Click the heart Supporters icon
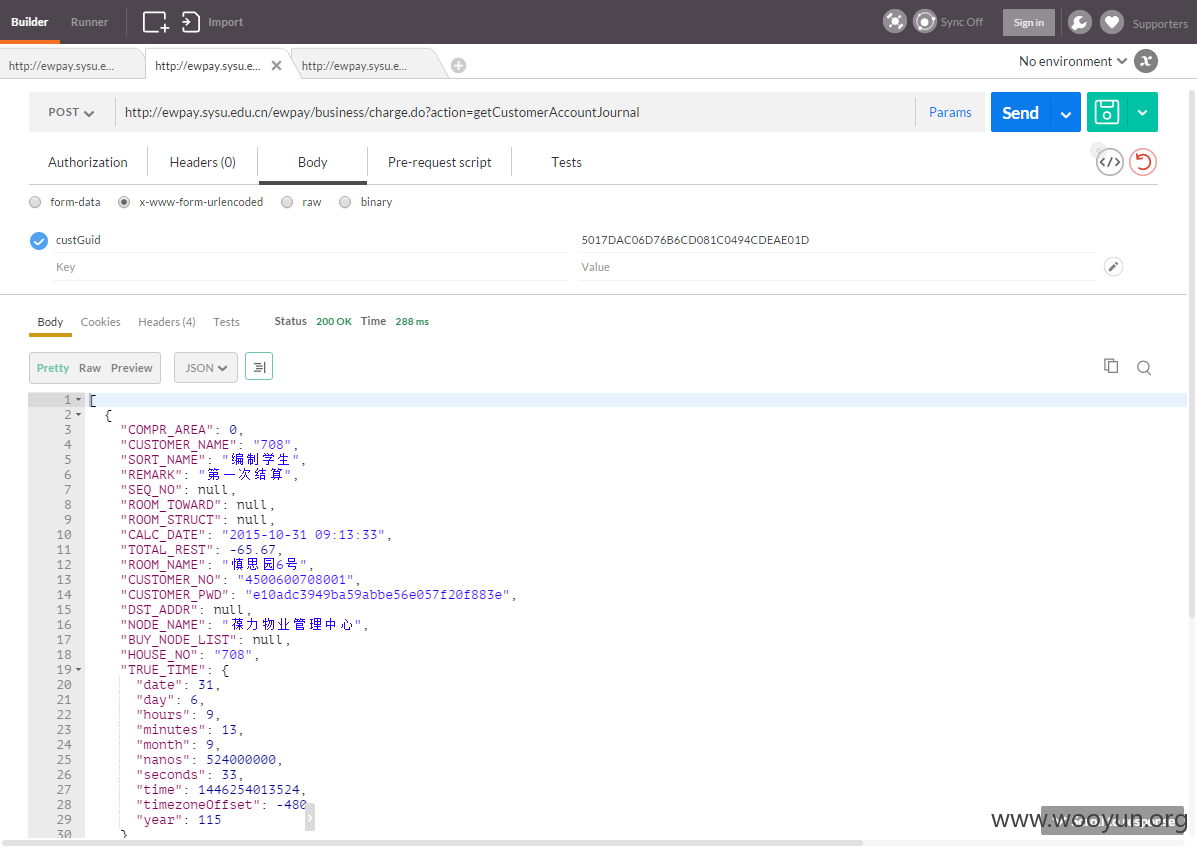 (x=1112, y=22)
